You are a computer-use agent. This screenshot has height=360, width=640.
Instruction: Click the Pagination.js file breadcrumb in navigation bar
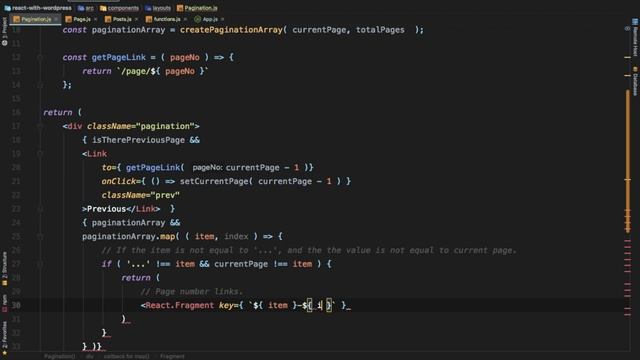197,8
